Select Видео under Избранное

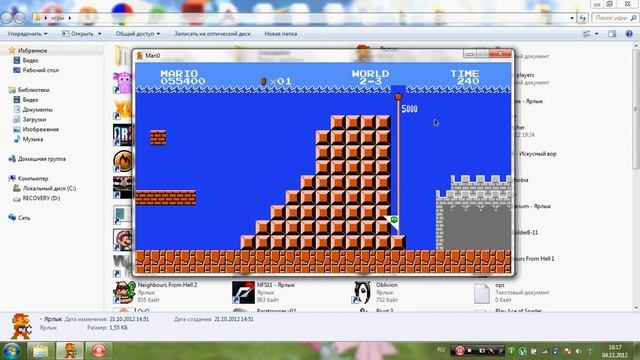pos(30,60)
